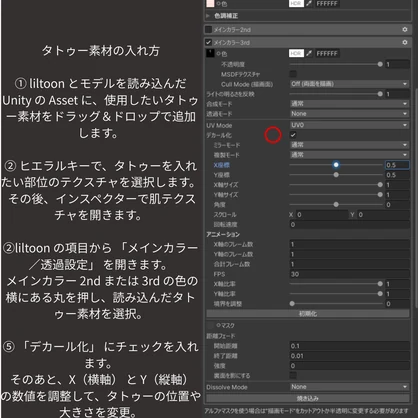Click the マスク texture slot
The width and height of the screenshot is (418, 418).
click(210, 325)
